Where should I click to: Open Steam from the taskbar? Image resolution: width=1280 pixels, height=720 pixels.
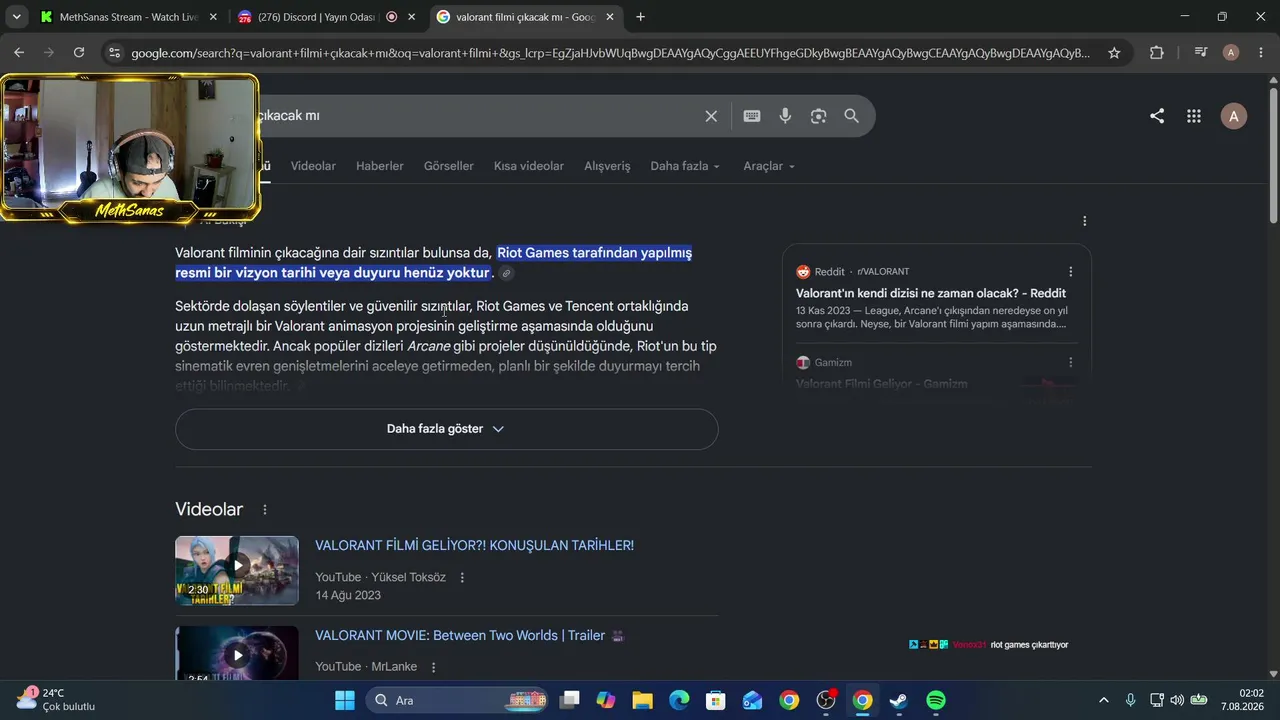899,700
